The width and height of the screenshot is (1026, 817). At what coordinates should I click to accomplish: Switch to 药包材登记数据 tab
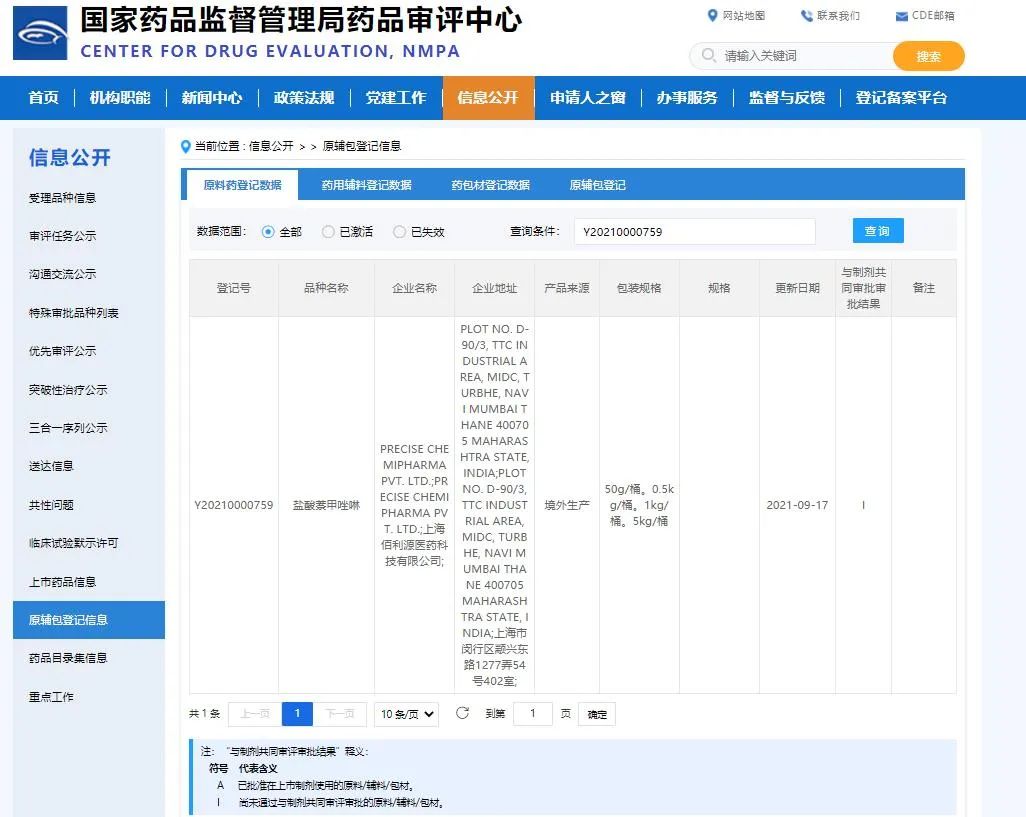coord(490,185)
